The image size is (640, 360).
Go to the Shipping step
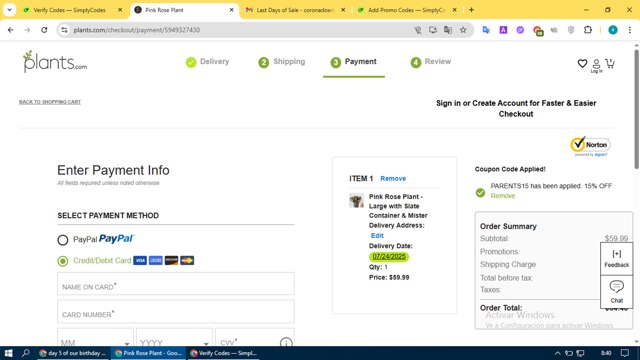coord(282,62)
